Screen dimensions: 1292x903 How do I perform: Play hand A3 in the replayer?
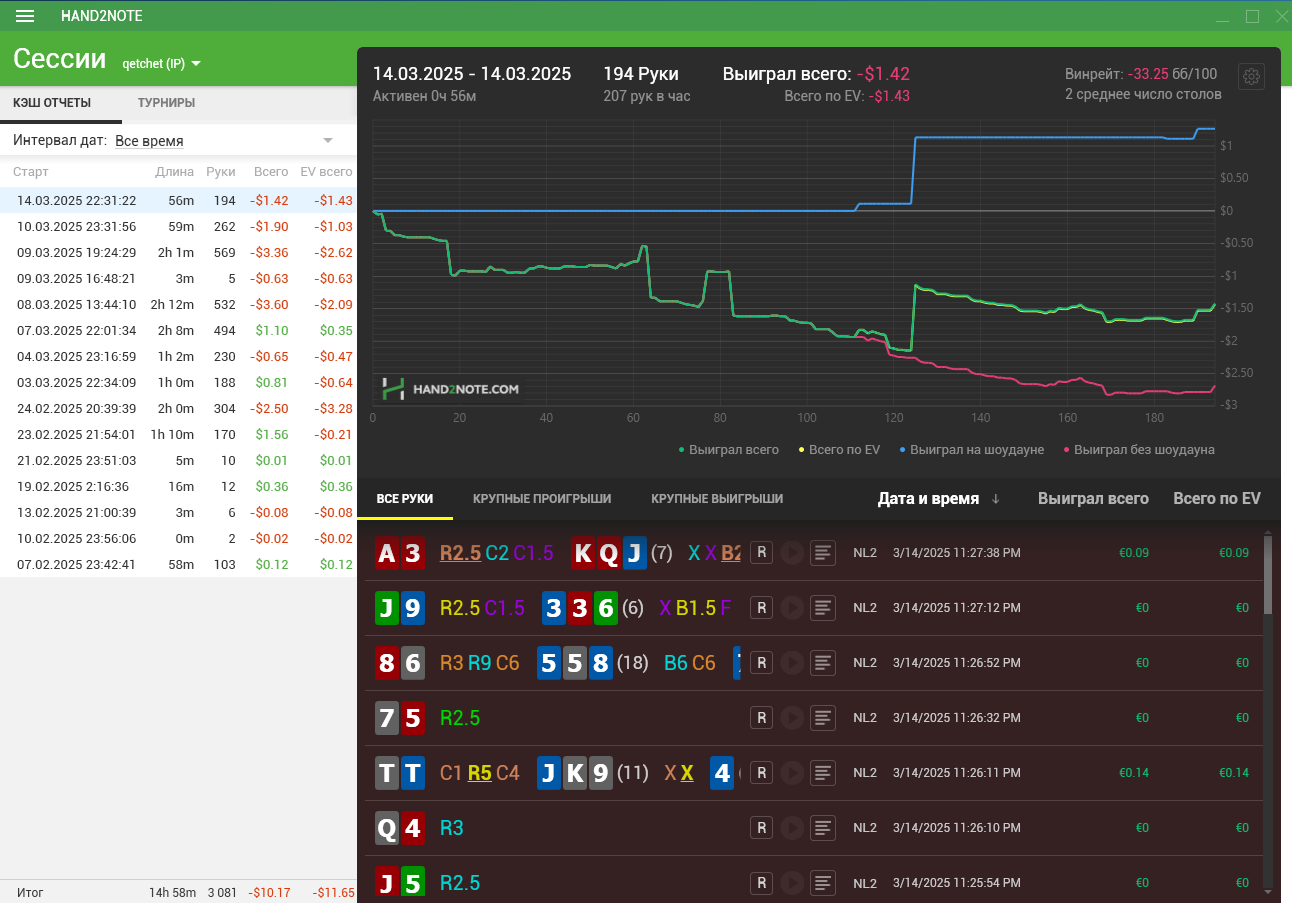point(792,553)
